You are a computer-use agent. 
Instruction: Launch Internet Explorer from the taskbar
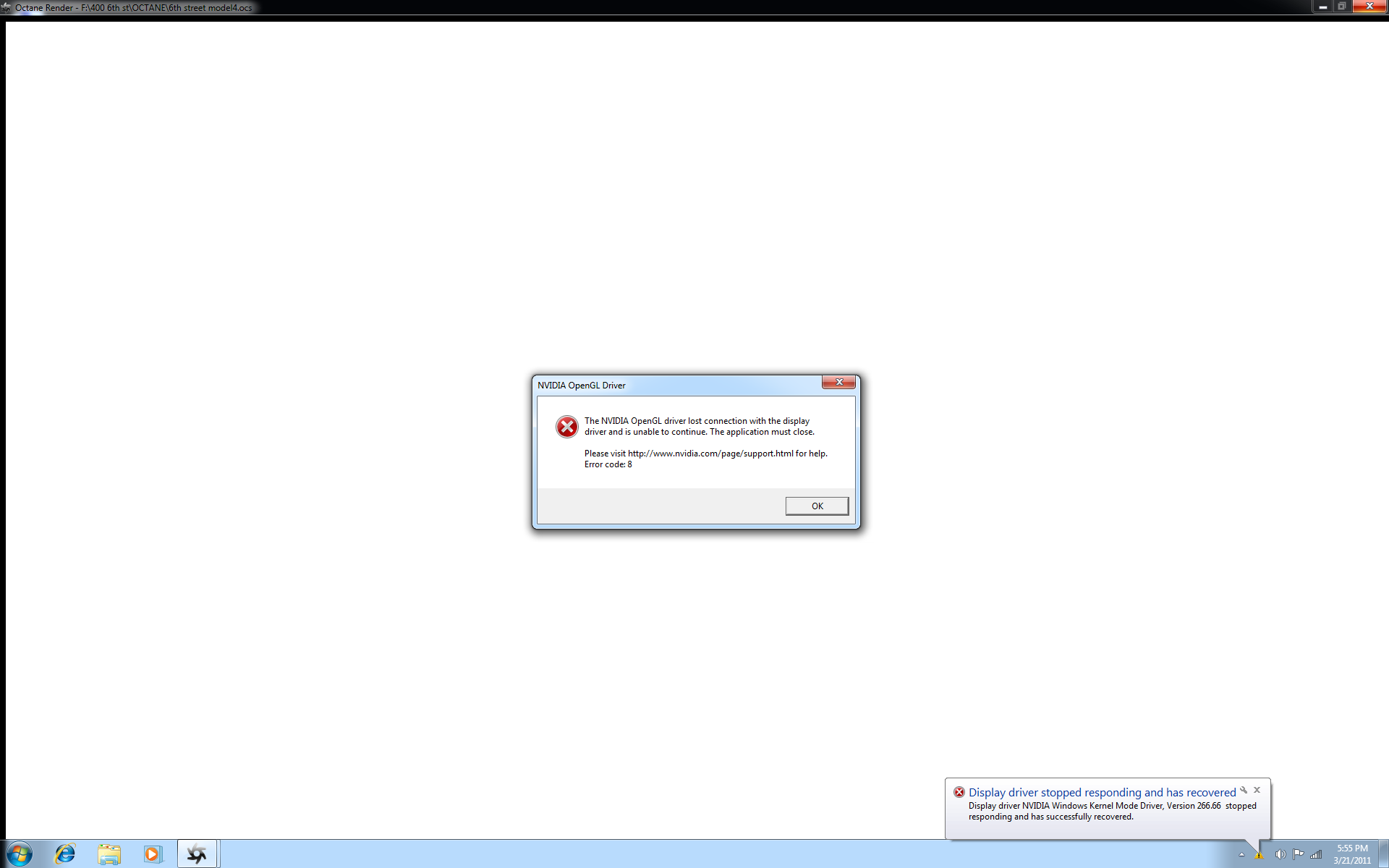point(65,854)
